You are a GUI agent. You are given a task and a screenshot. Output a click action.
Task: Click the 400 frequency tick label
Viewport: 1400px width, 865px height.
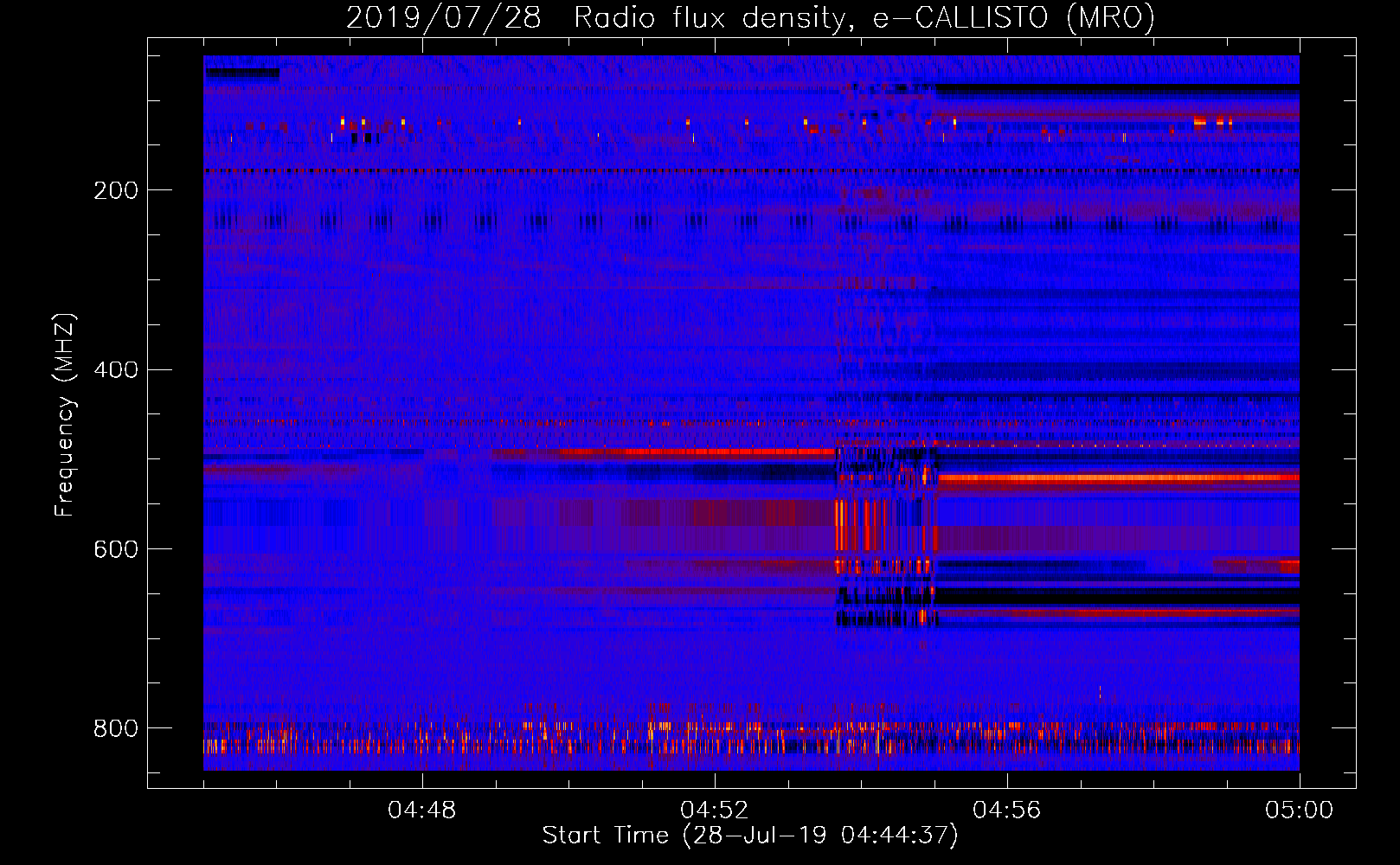(x=116, y=370)
